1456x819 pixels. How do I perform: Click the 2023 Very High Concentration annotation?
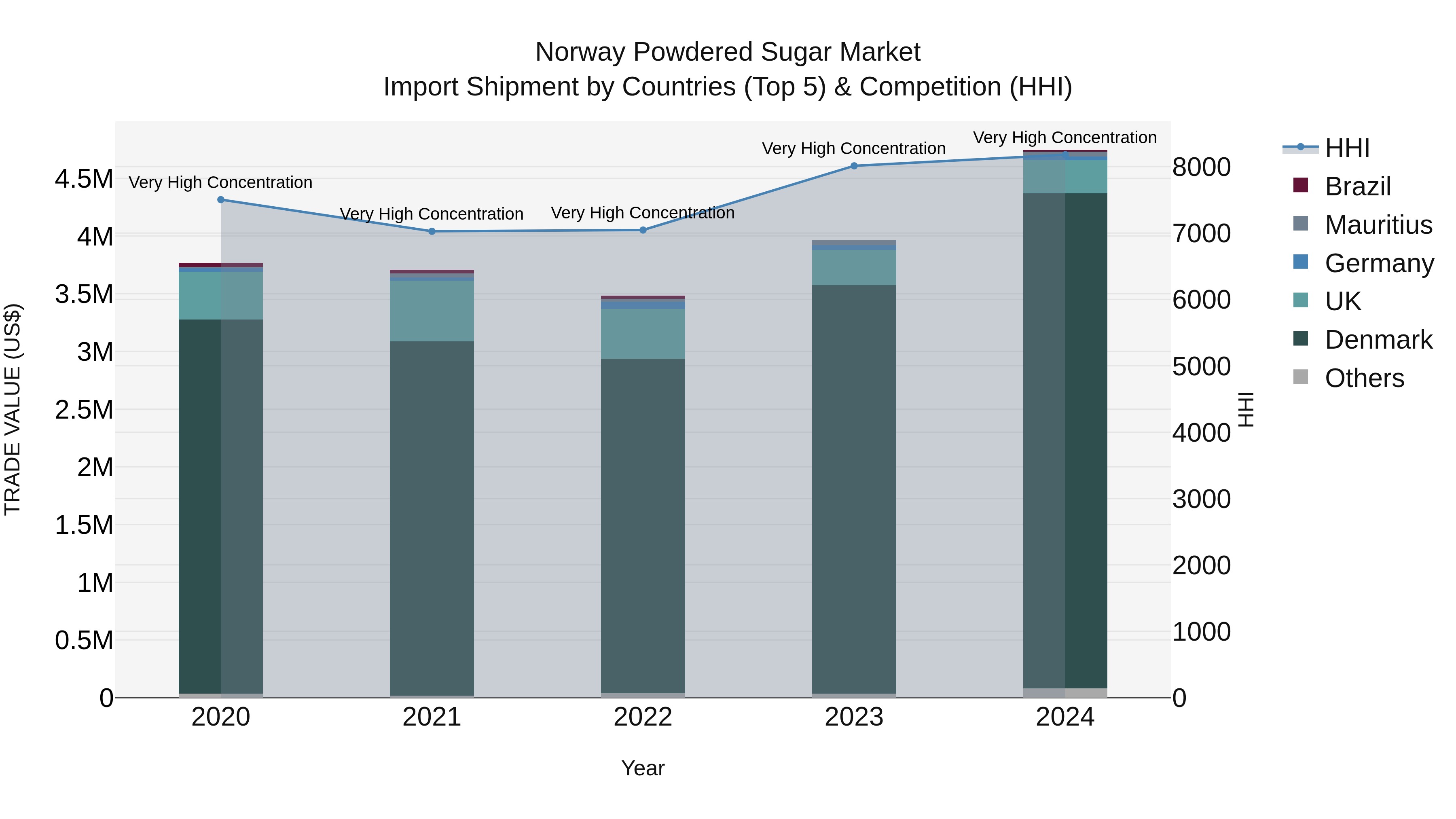click(853, 149)
